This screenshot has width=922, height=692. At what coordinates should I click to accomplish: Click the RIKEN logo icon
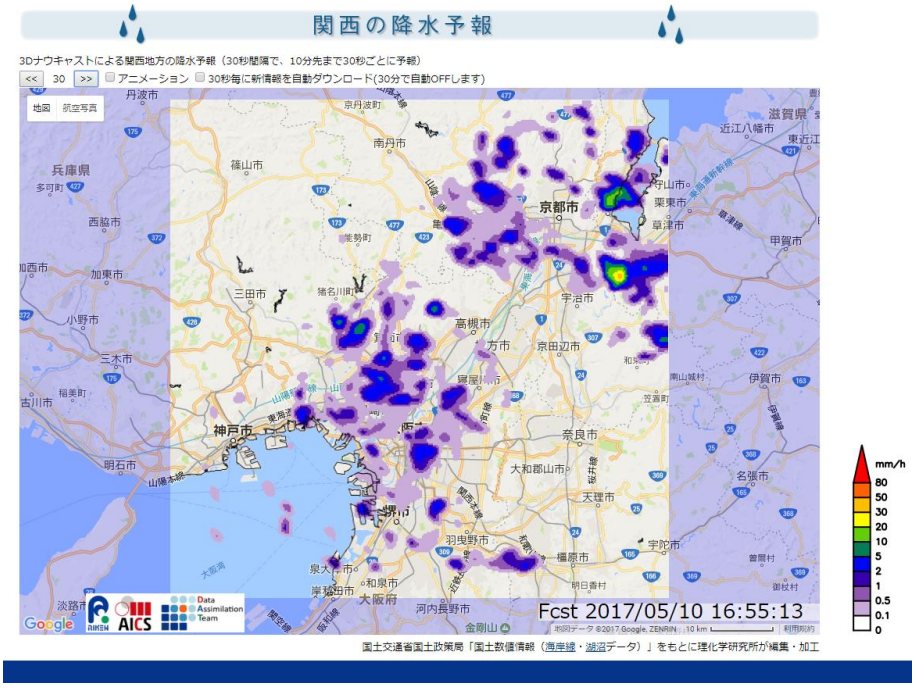point(99,611)
